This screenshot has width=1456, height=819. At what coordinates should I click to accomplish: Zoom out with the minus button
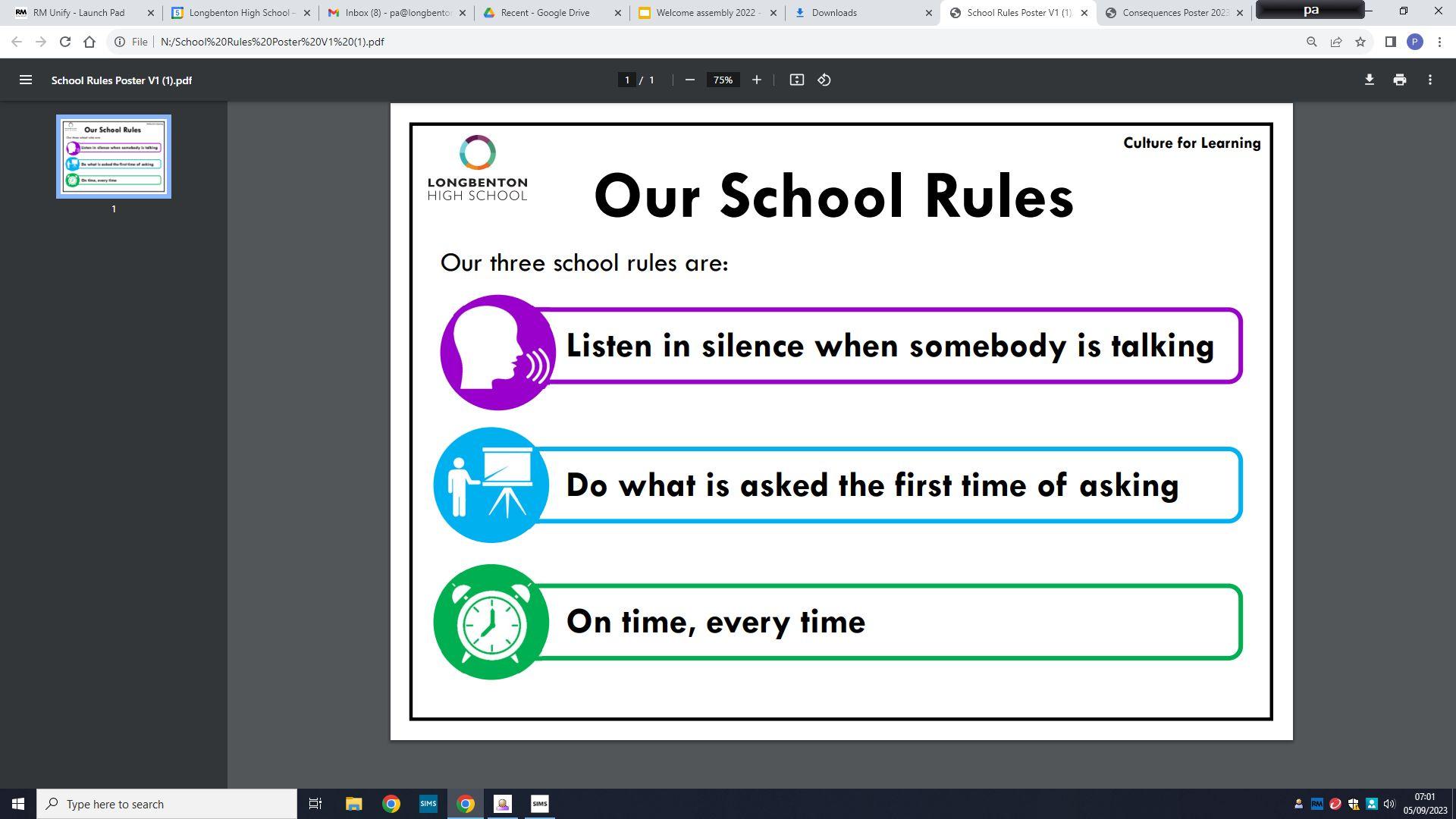point(689,80)
